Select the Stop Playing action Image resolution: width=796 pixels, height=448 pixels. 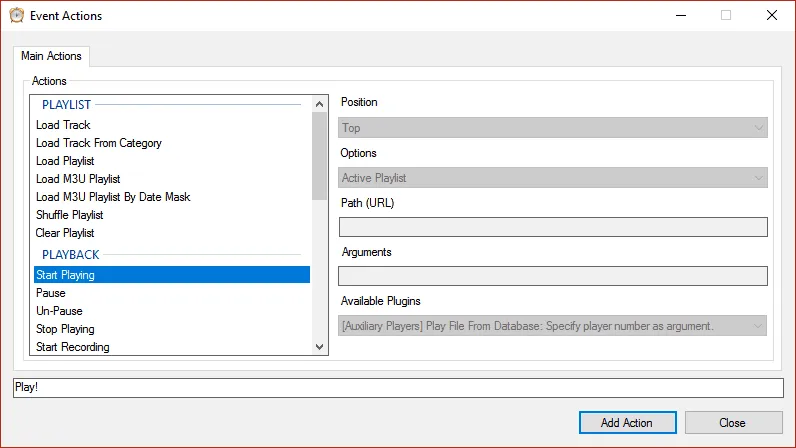click(65, 329)
